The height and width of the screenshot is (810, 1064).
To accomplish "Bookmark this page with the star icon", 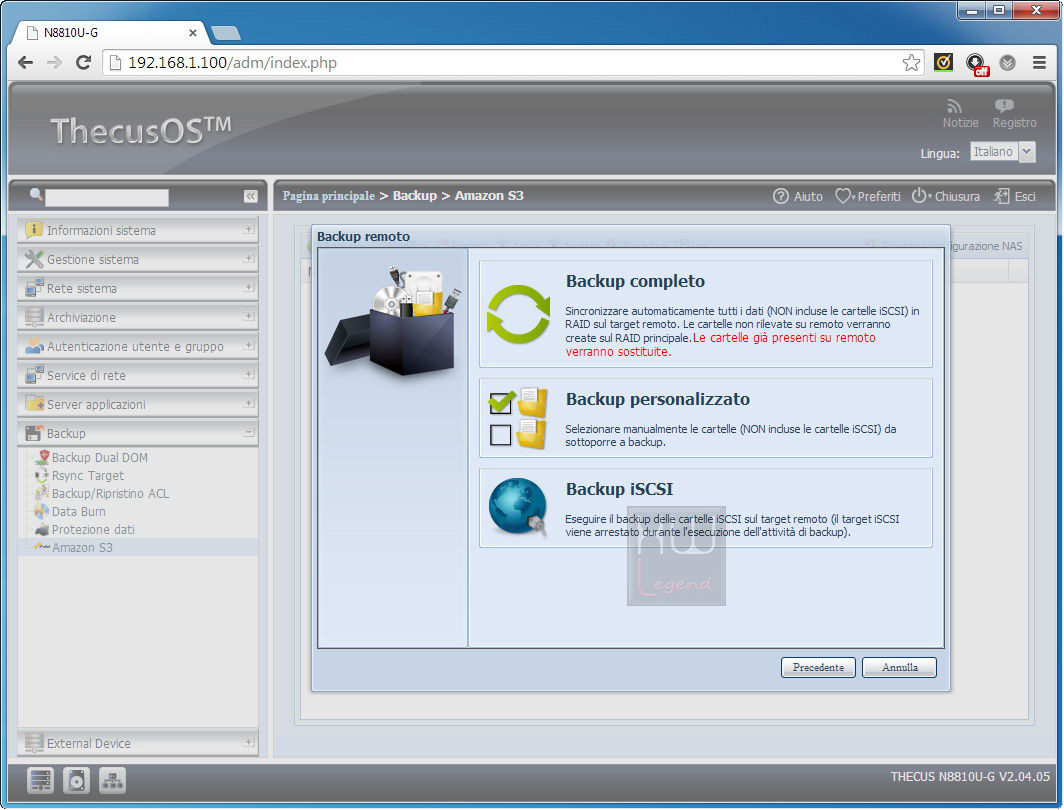I will point(911,63).
